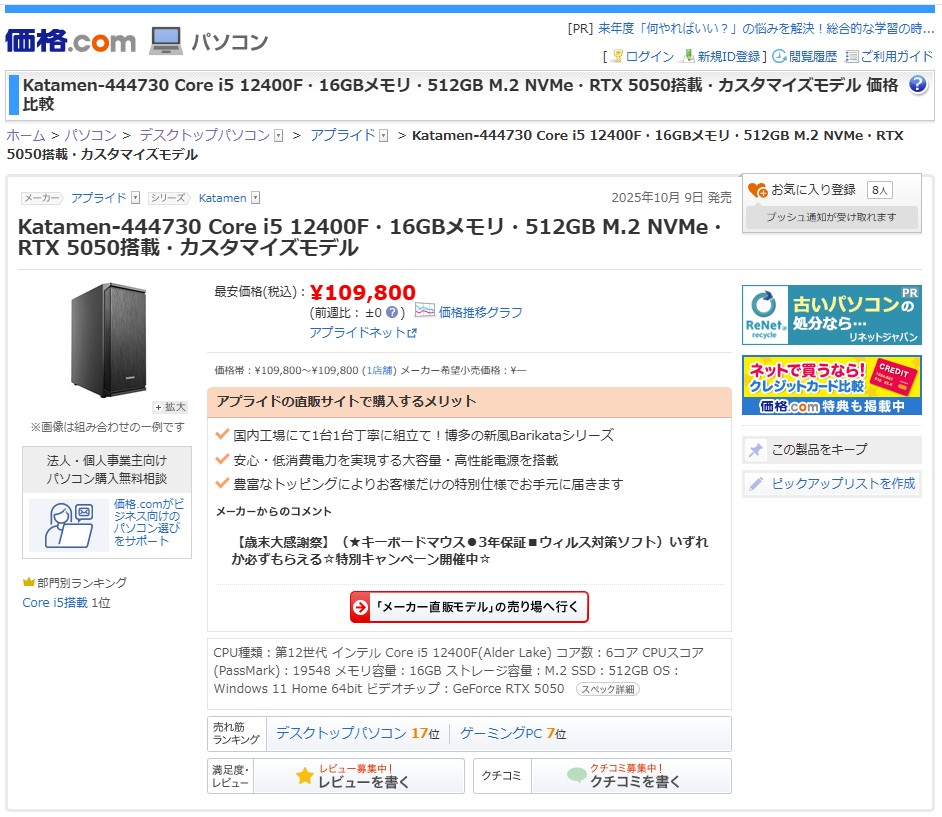Viewport: 942px width, 817px height.
Task: Click the price trend graph icon
Action: pyautogui.click(x=424, y=311)
